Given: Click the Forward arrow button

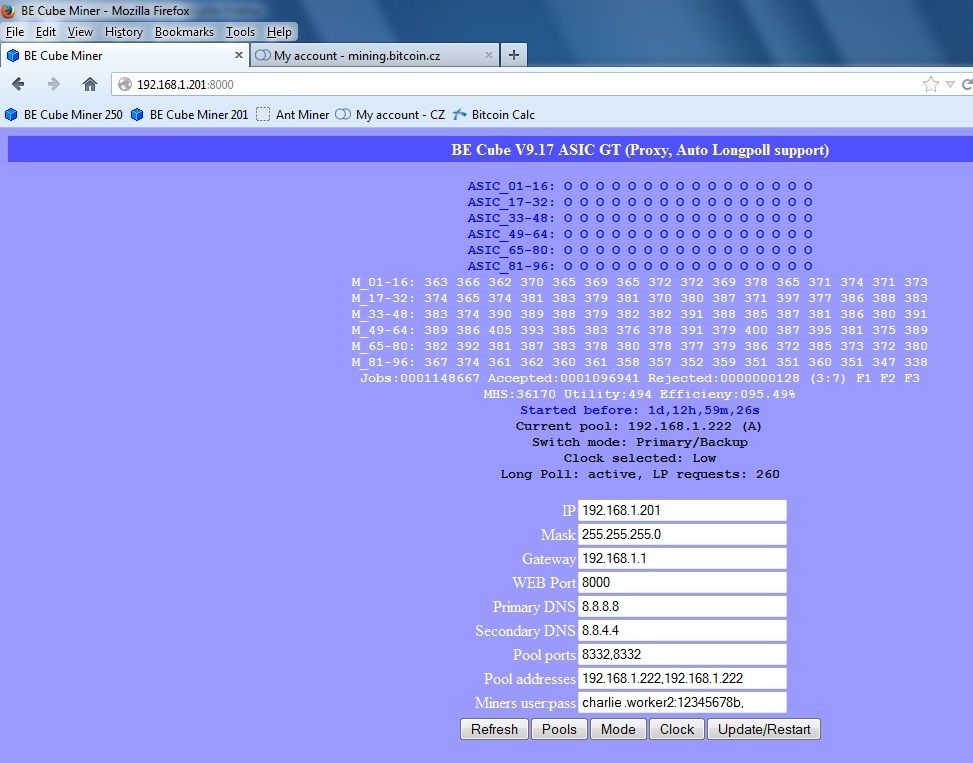Looking at the screenshot, I should pyautogui.click(x=54, y=84).
